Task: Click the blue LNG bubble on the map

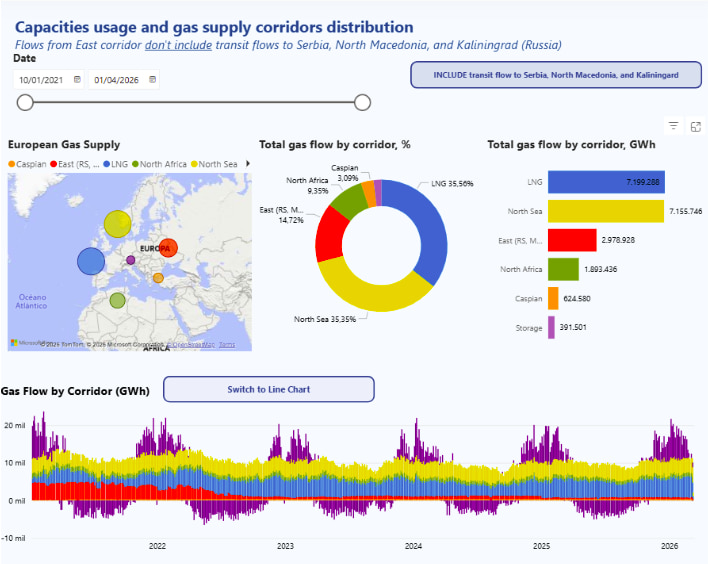Action: (x=91, y=261)
